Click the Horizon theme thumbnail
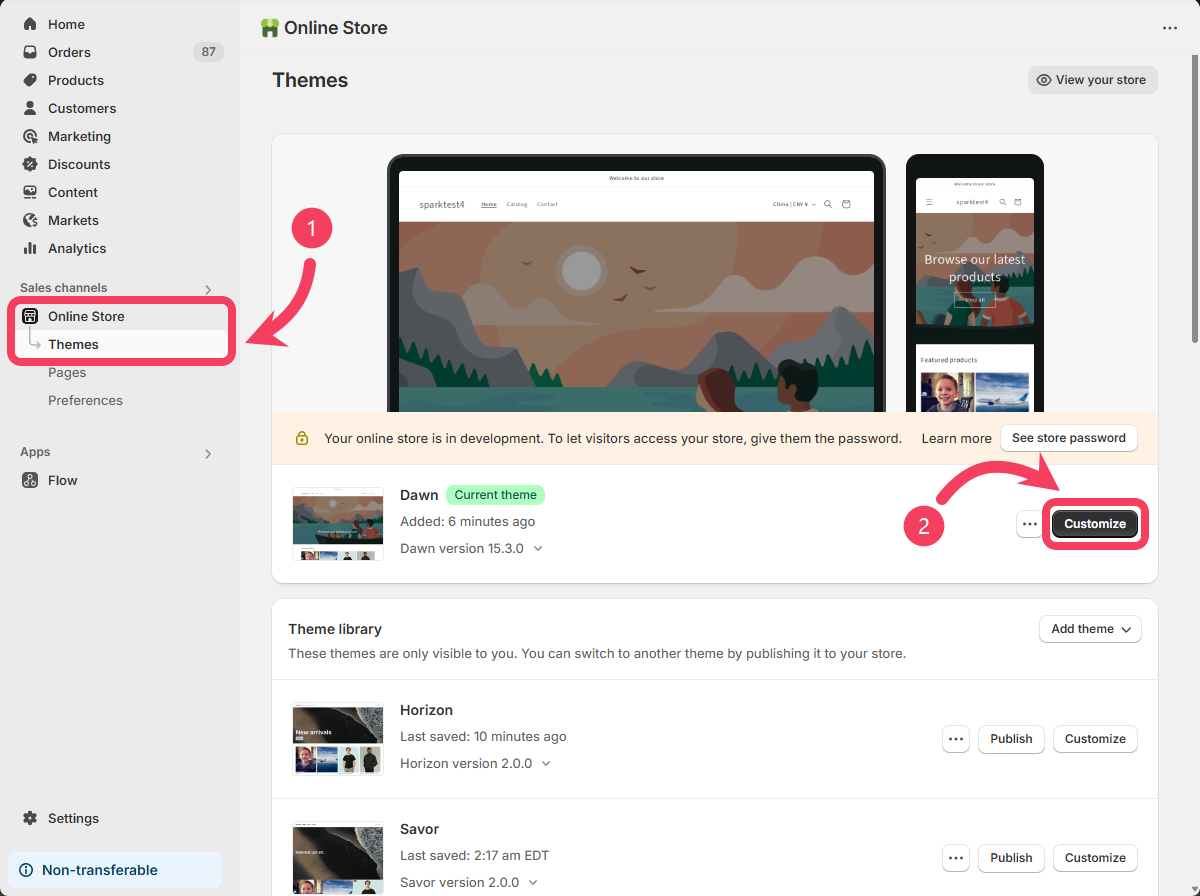Image resolution: width=1200 pixels, height=896 pixels. click(338, 739)
